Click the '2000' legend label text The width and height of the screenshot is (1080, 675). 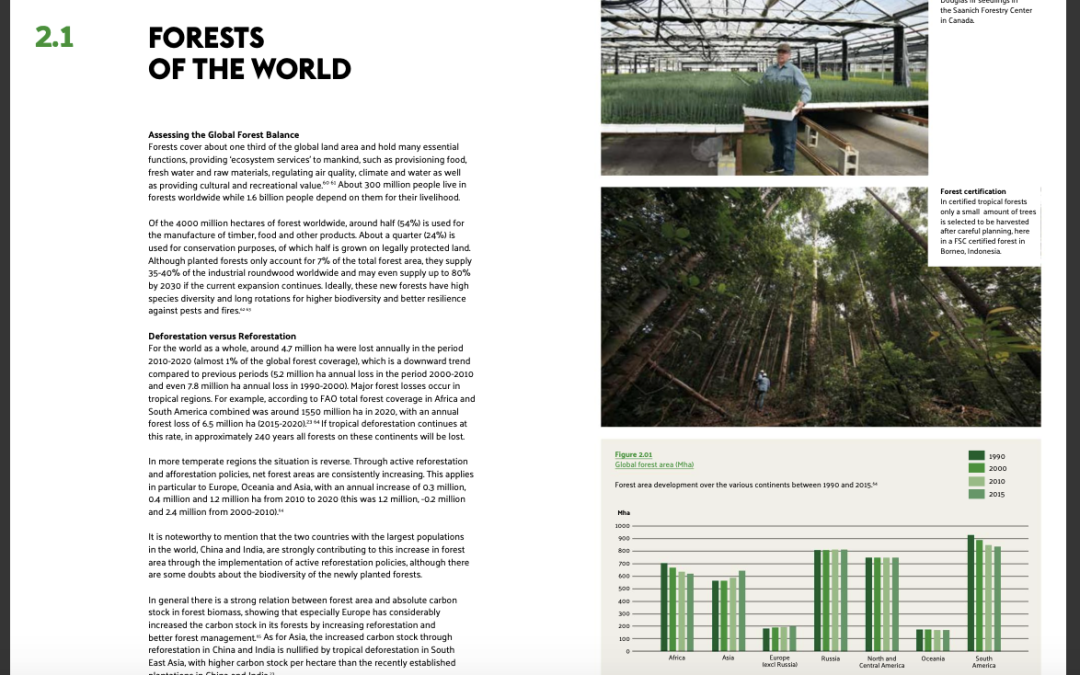coord(997,468)
